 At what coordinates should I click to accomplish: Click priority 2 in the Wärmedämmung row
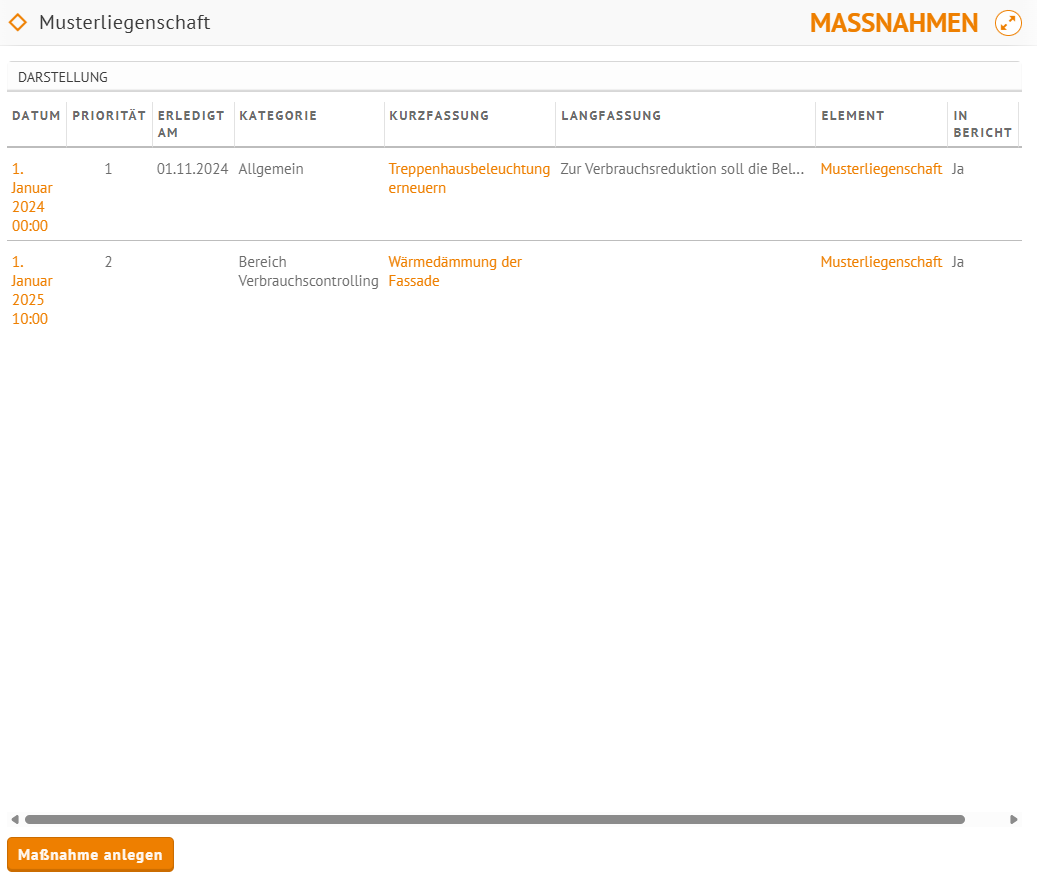pyautogui.click(x=108, y=262)
